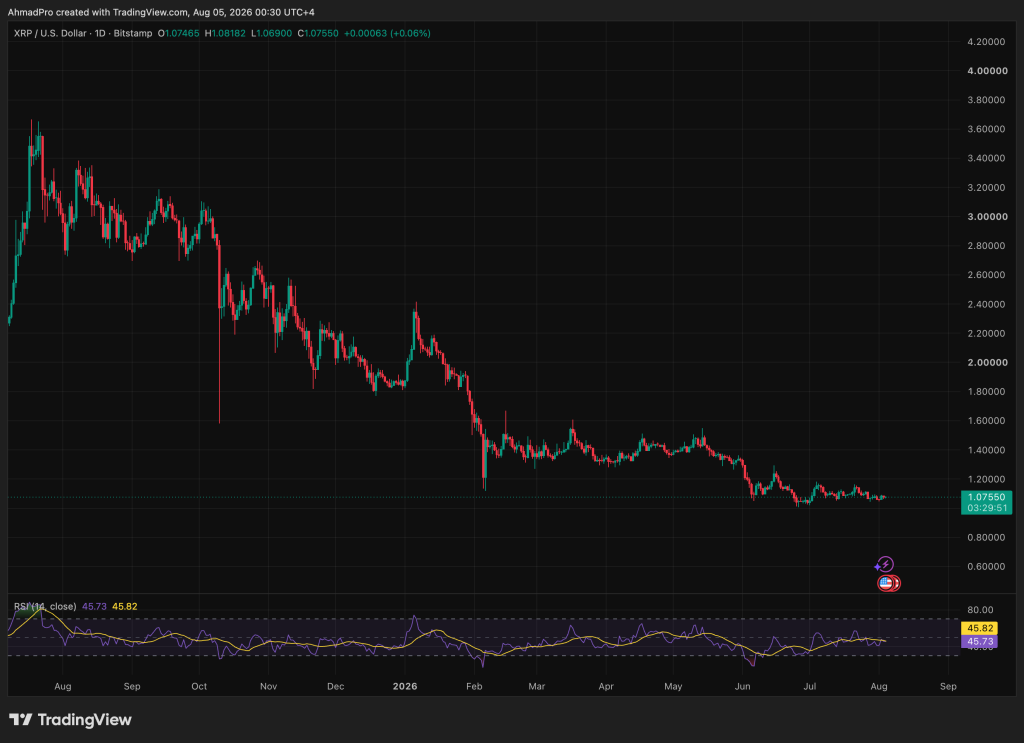
Task: Click the 2.80000 price scale label
Action: [x=986, y=245]
